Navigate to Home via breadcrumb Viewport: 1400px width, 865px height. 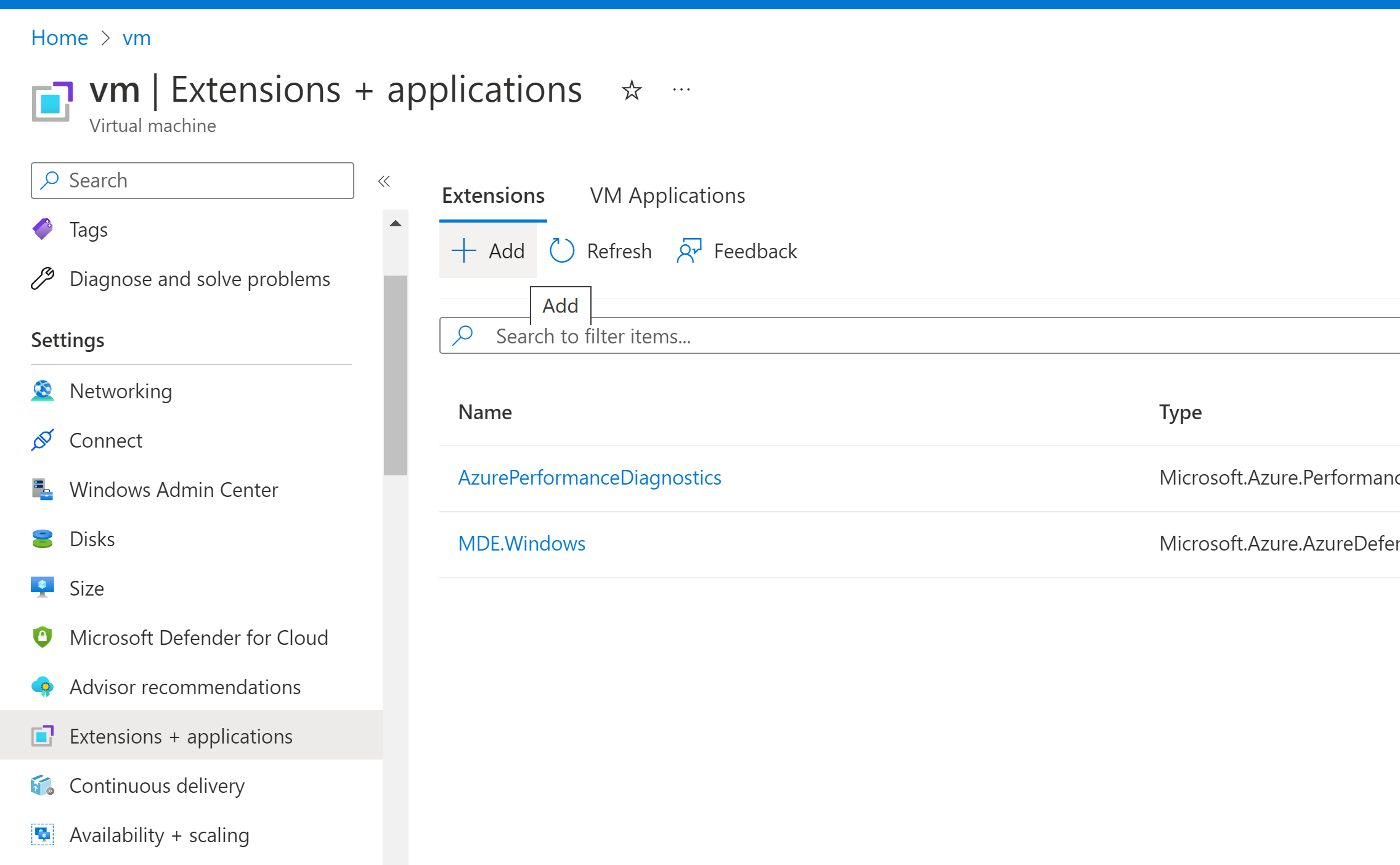[x=59, y=38]
